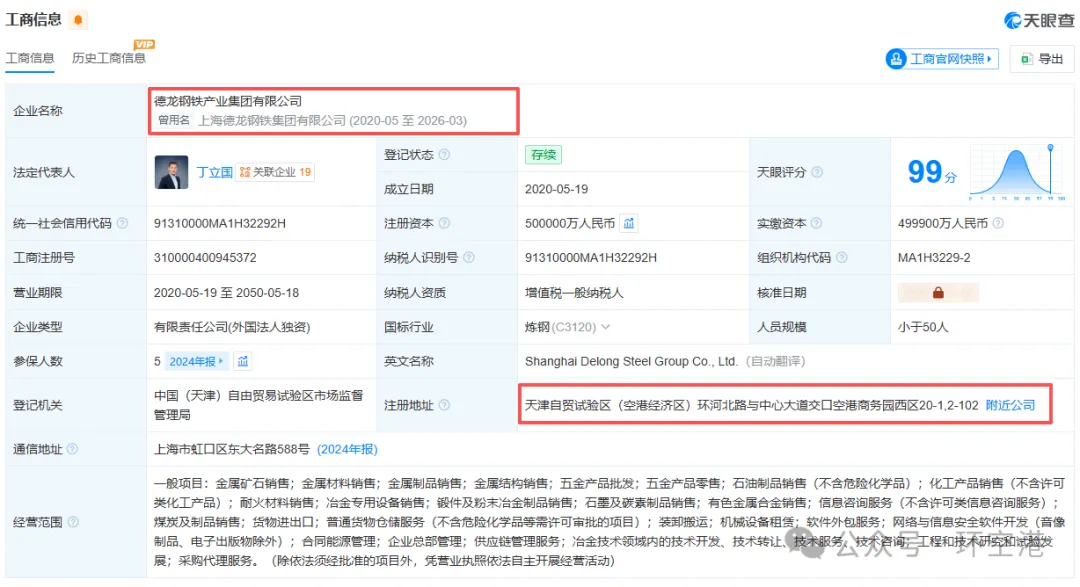This screenshot has width=1080, height=587.
Task: Click the 小于50人 staff size value
Action: pos(923,327)
